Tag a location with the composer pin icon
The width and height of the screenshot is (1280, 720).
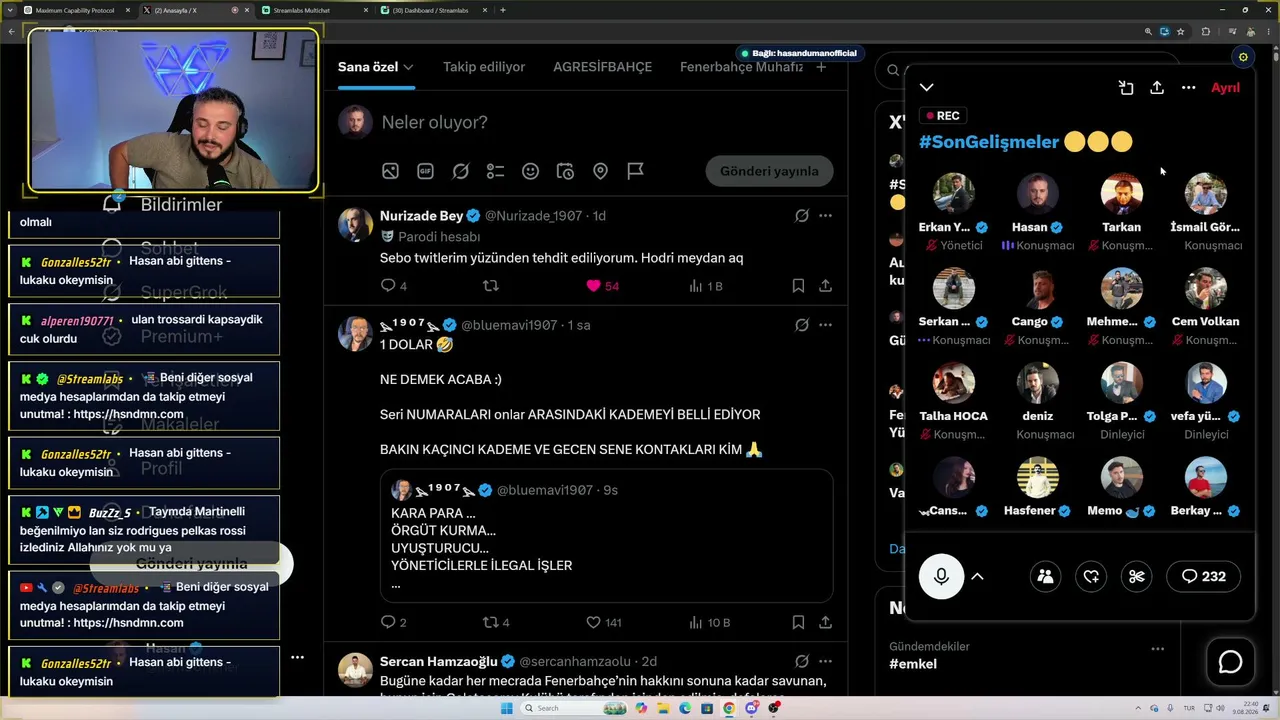point(600,171)
